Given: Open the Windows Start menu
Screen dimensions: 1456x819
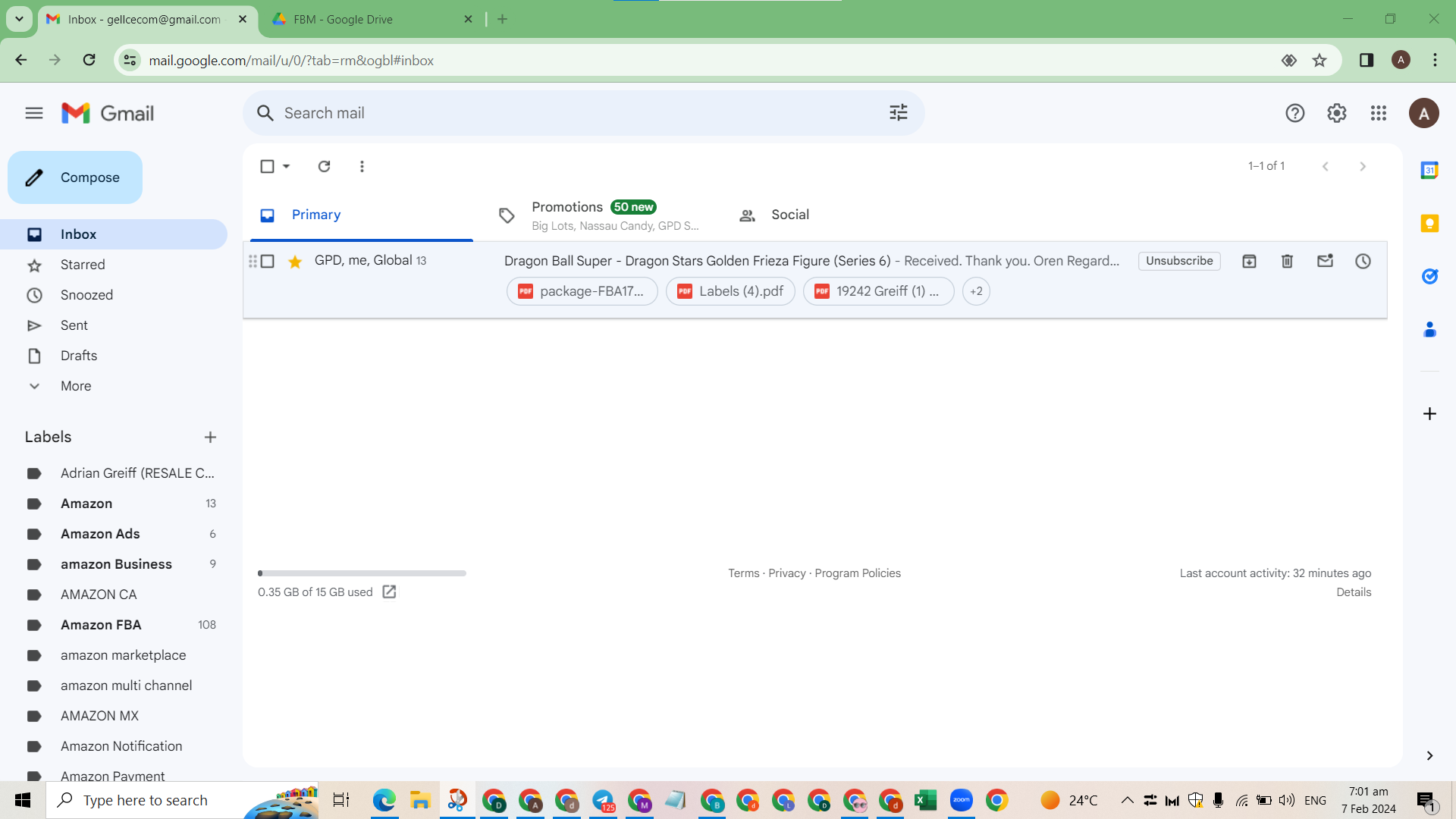Looking at the screenshot, I should tap(23, 800).
